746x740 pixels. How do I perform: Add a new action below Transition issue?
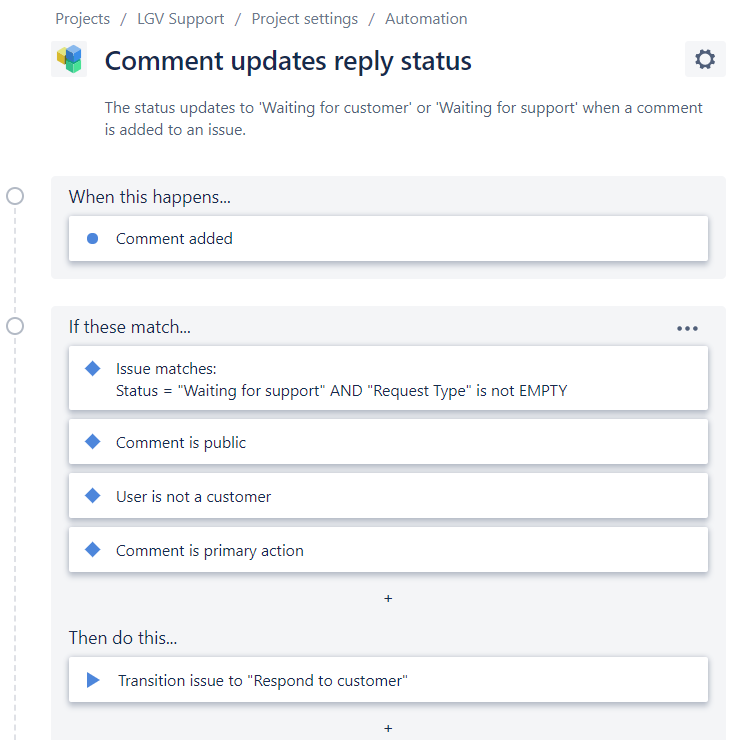tap(388, 728)
